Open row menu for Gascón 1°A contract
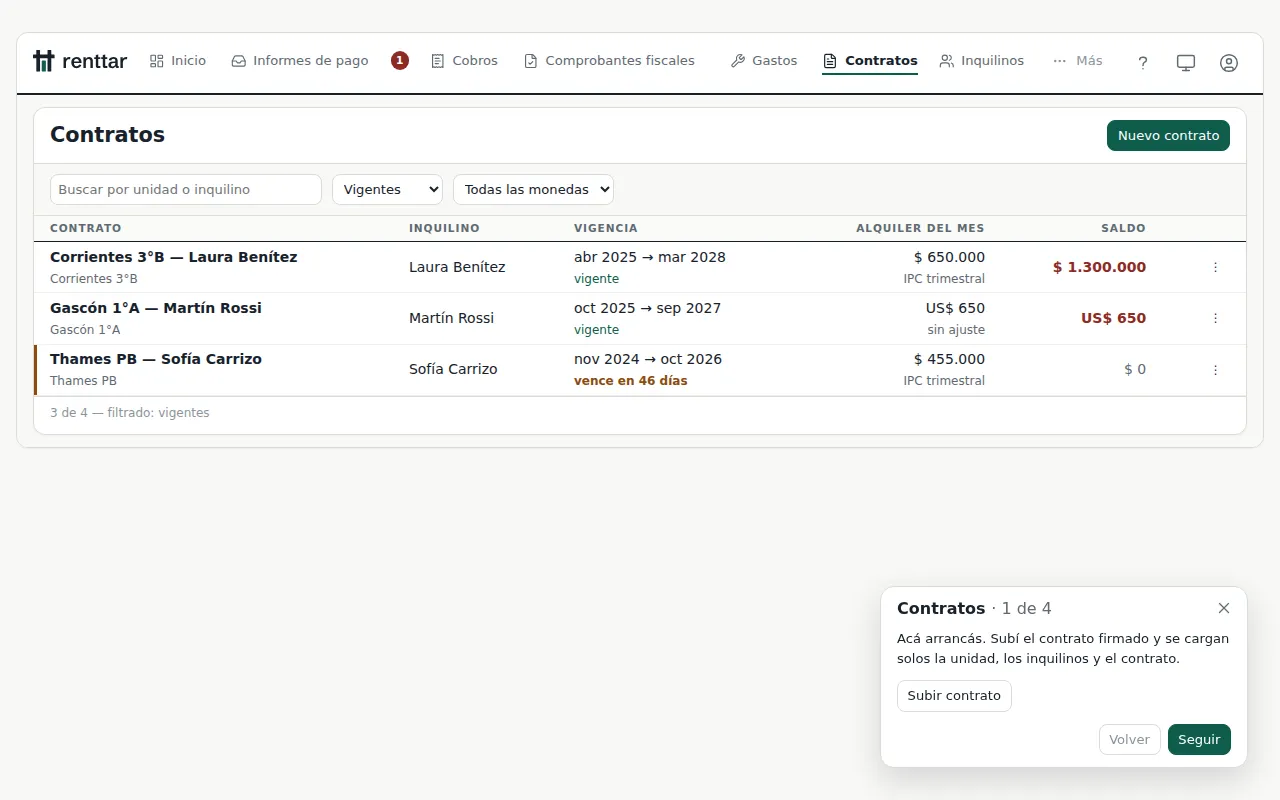Viewport: 1280px width, 800px height. (1215, 318)
